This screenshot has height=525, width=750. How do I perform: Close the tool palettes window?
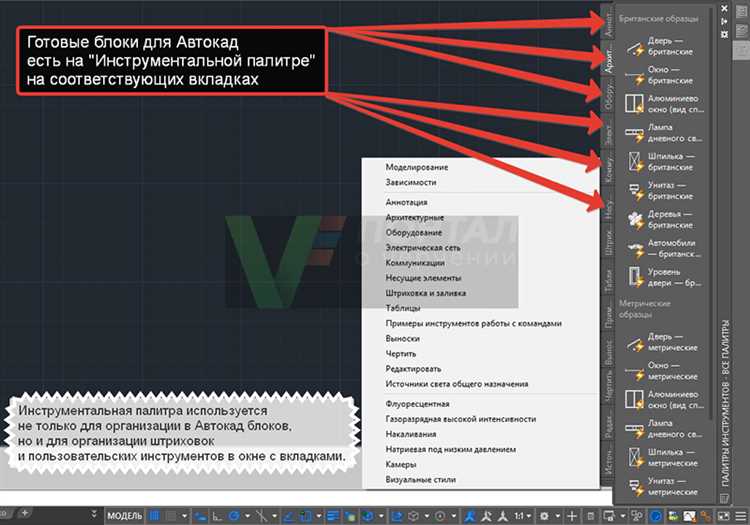coord(725,8)
